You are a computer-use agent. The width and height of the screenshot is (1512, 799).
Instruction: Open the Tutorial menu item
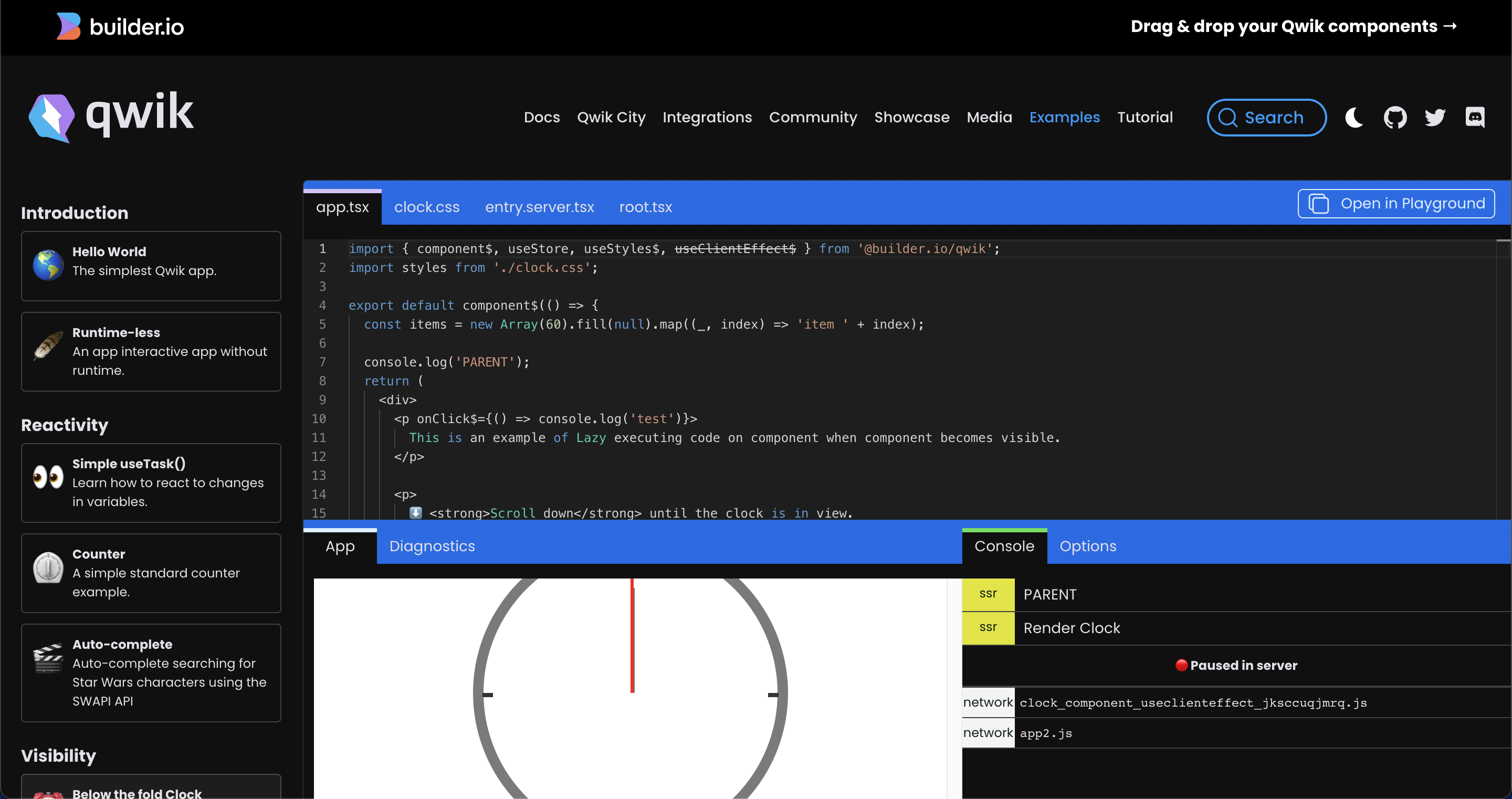[1145, 117]
